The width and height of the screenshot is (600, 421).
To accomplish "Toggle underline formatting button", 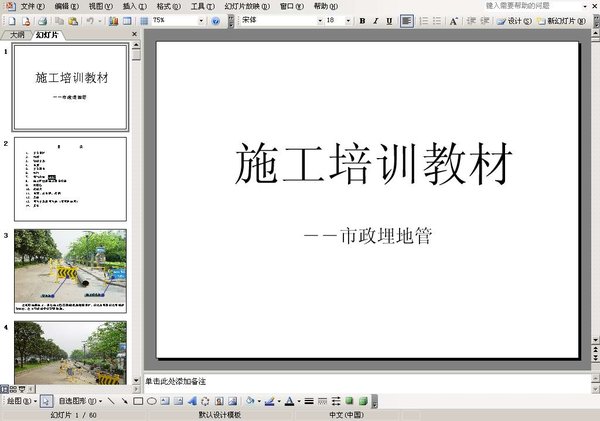I will coord(388,20).
